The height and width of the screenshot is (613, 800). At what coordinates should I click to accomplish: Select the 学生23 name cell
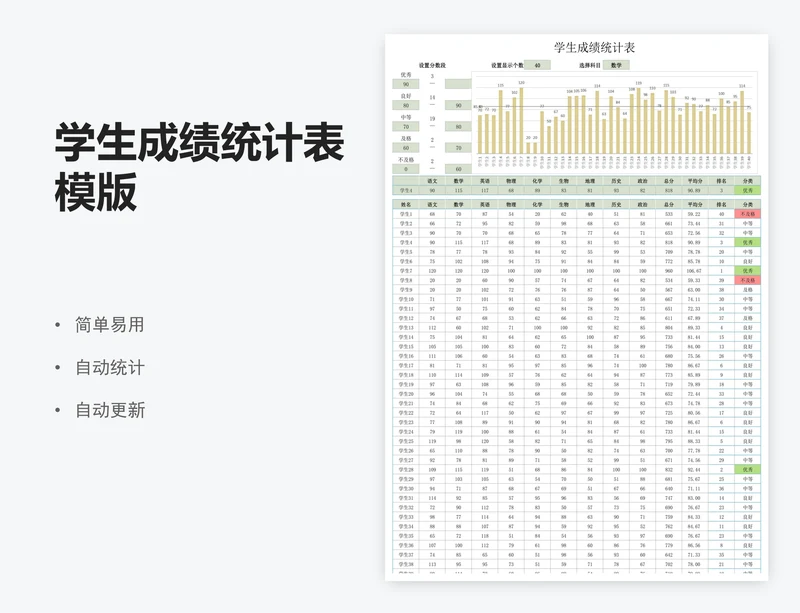[x=406, y=423]
